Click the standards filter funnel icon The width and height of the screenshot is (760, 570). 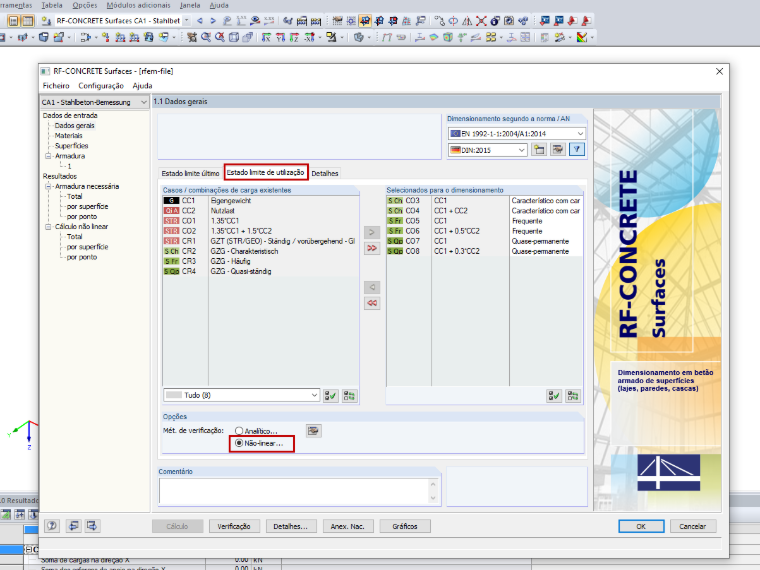tap(577, 150)
